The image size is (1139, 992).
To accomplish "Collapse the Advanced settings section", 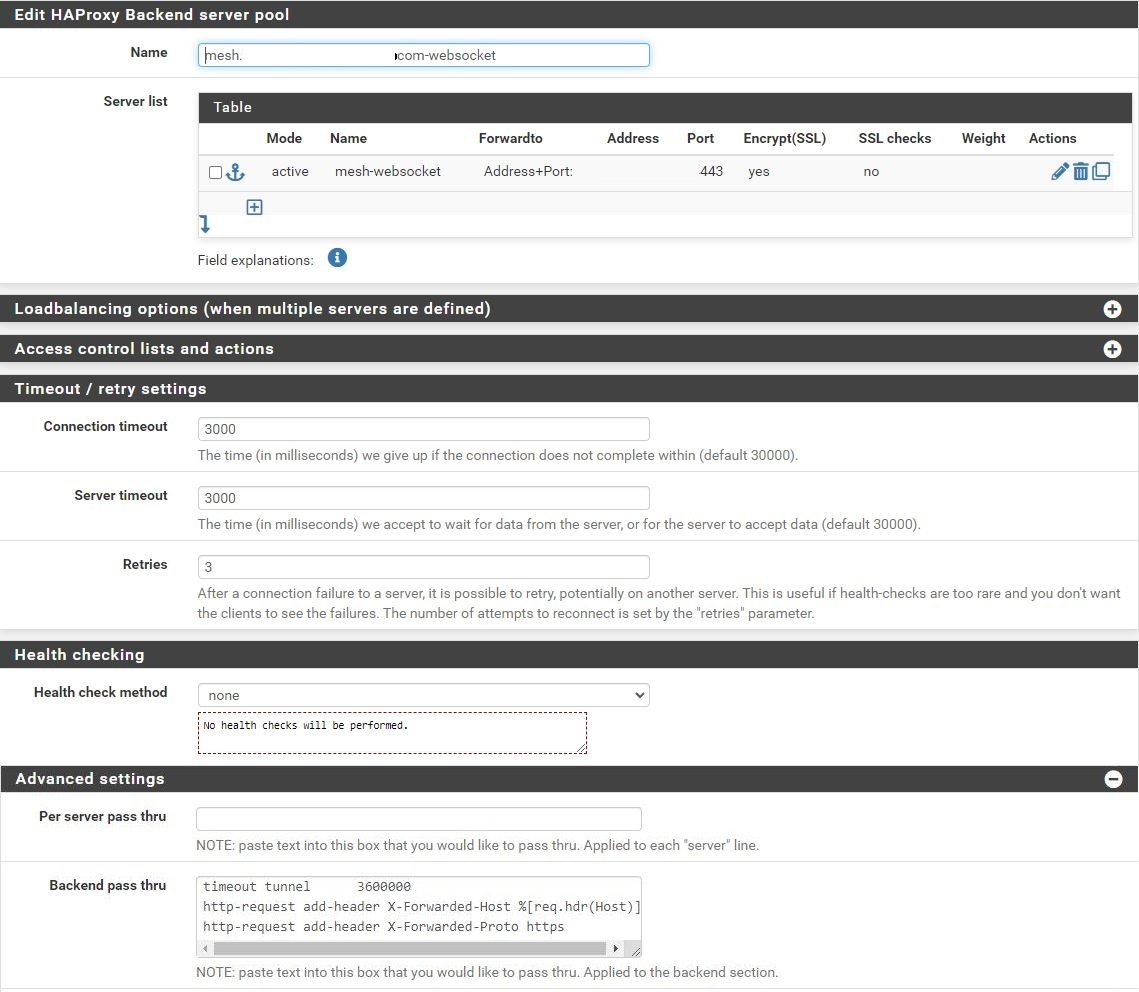I will 1113,779.
